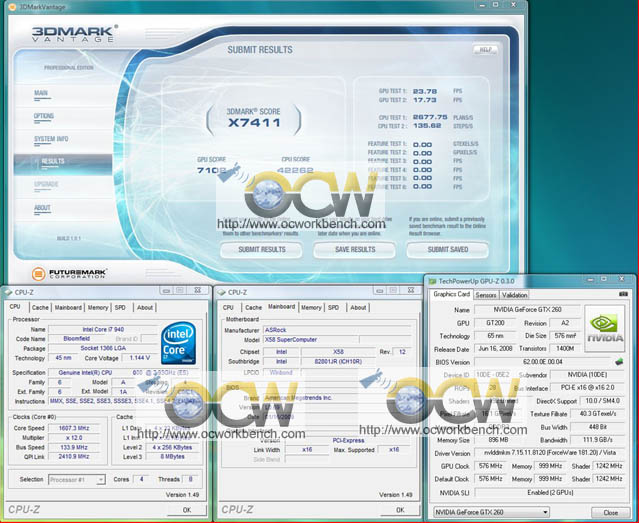Open About tab in left CPU-Z
The image size is (639, 523).
[x=145, y=307]
